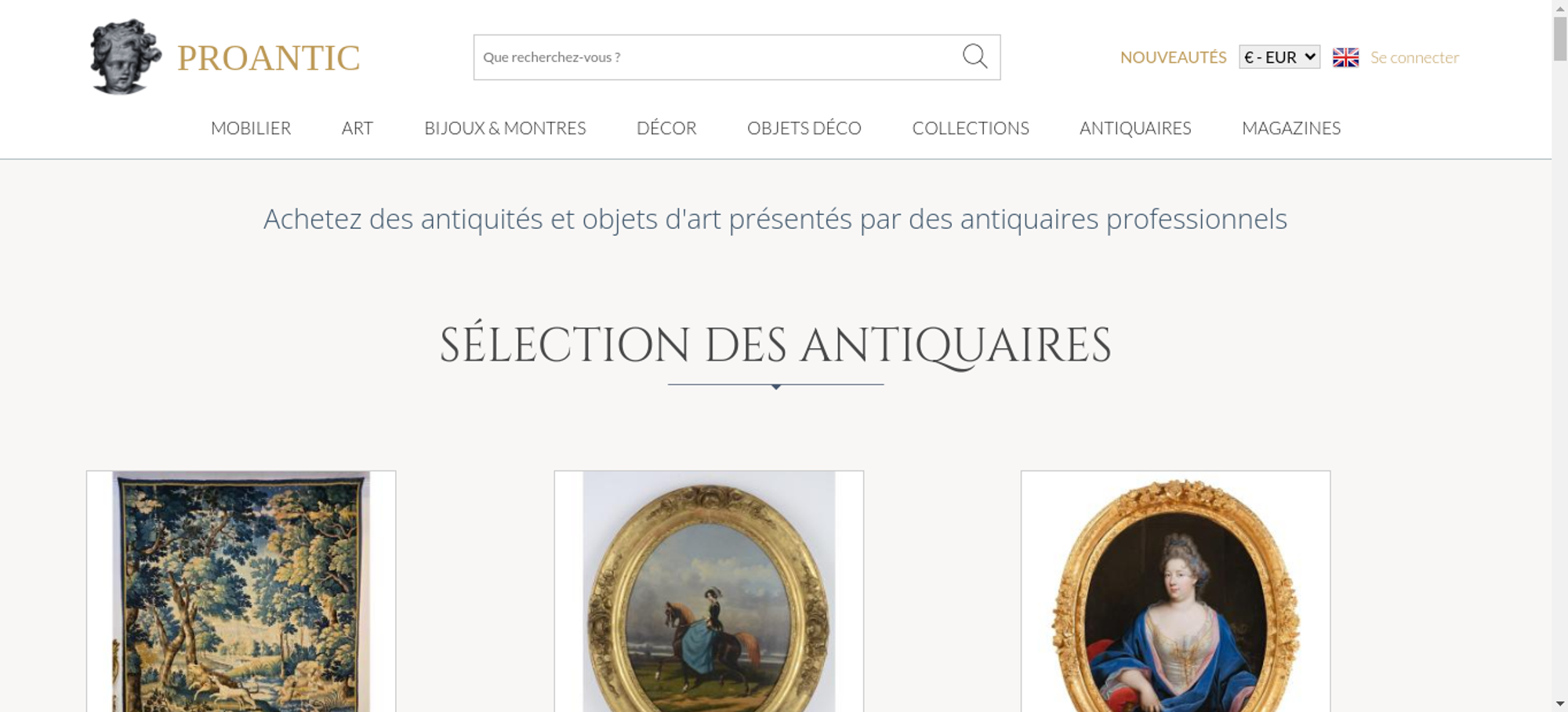Click the page scrollbar down arrow

(1559, 704)
